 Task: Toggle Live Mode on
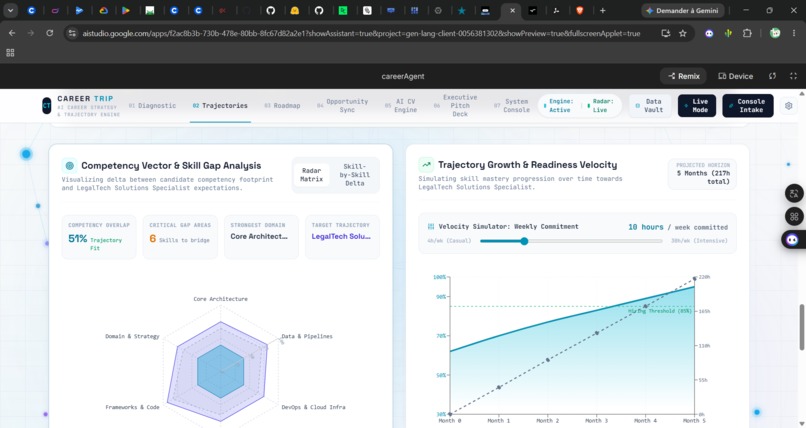click(697, 105)
